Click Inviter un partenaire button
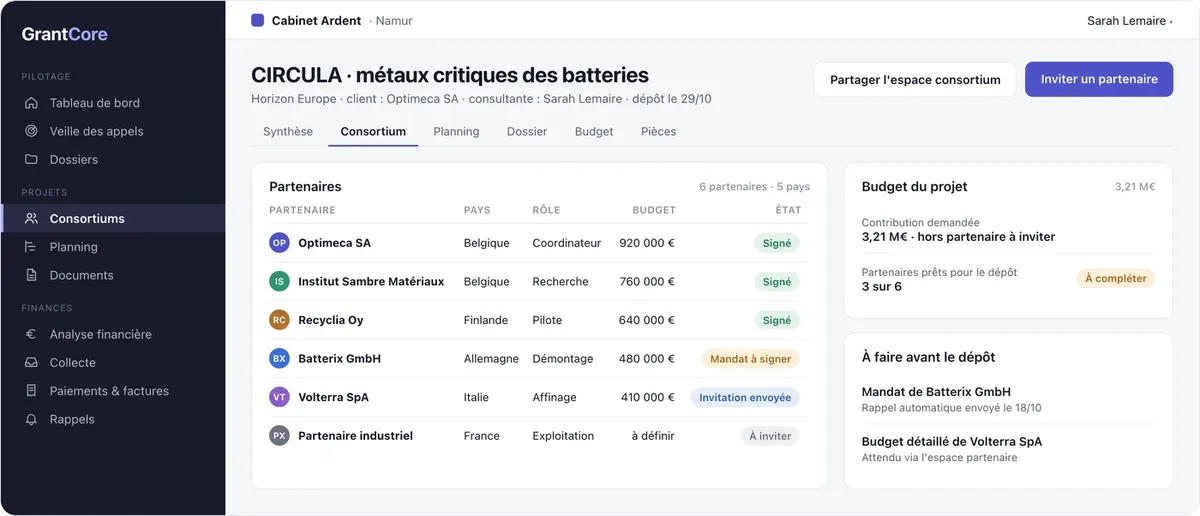Viewport: 1200px width, 516px height. pos(1099,79)
